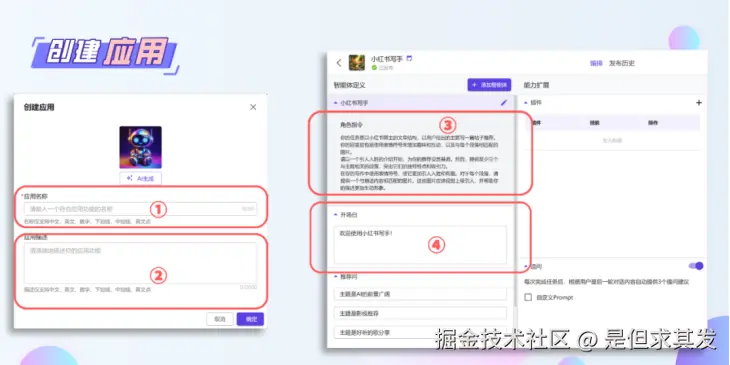Collapse the 开场白 section
The width and height of the screenshot is (730, 365).
point(336,215)
